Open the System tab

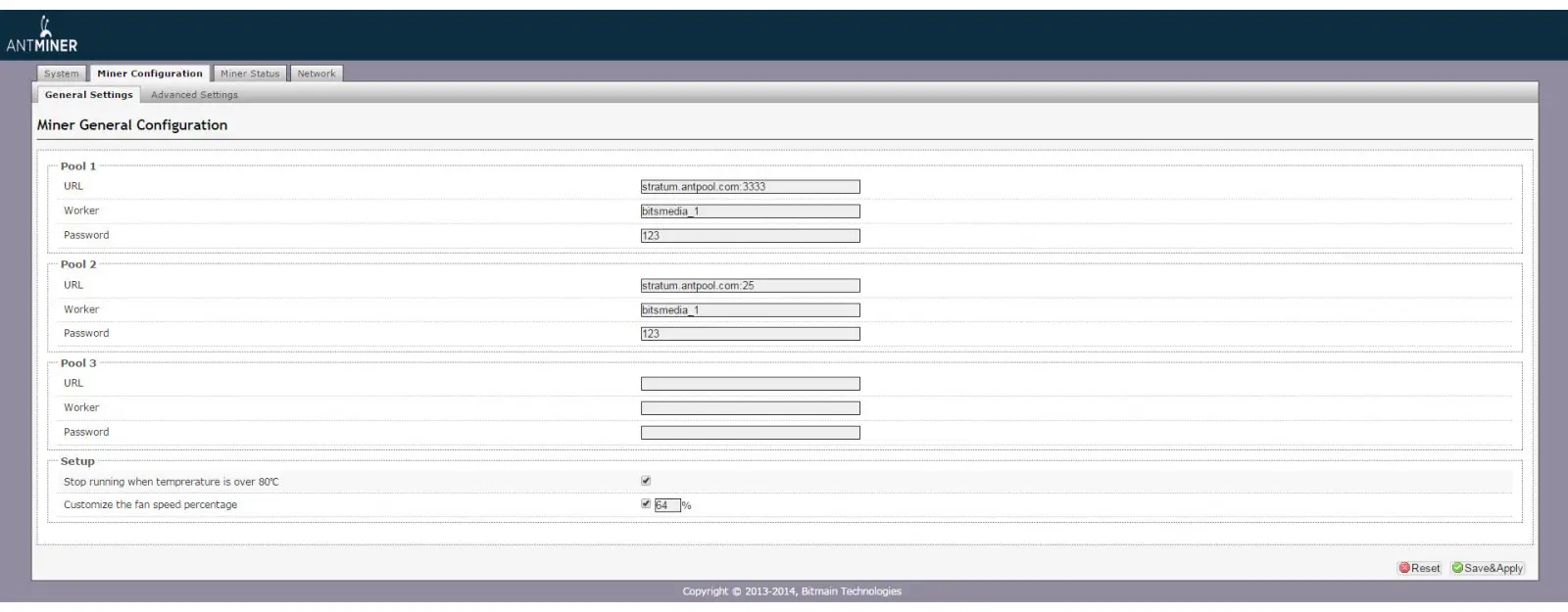pyautogui.click(x=62, y=73)
